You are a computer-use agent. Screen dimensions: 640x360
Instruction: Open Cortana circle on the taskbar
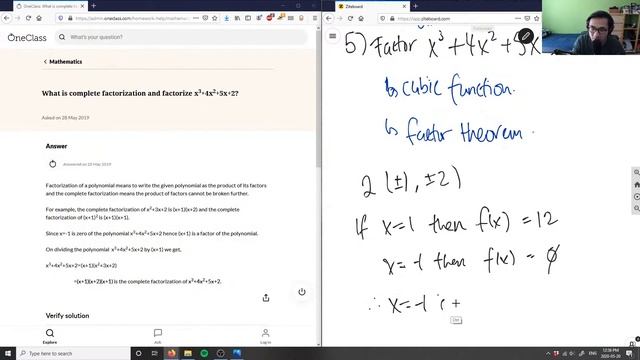[x=138, y=353]
